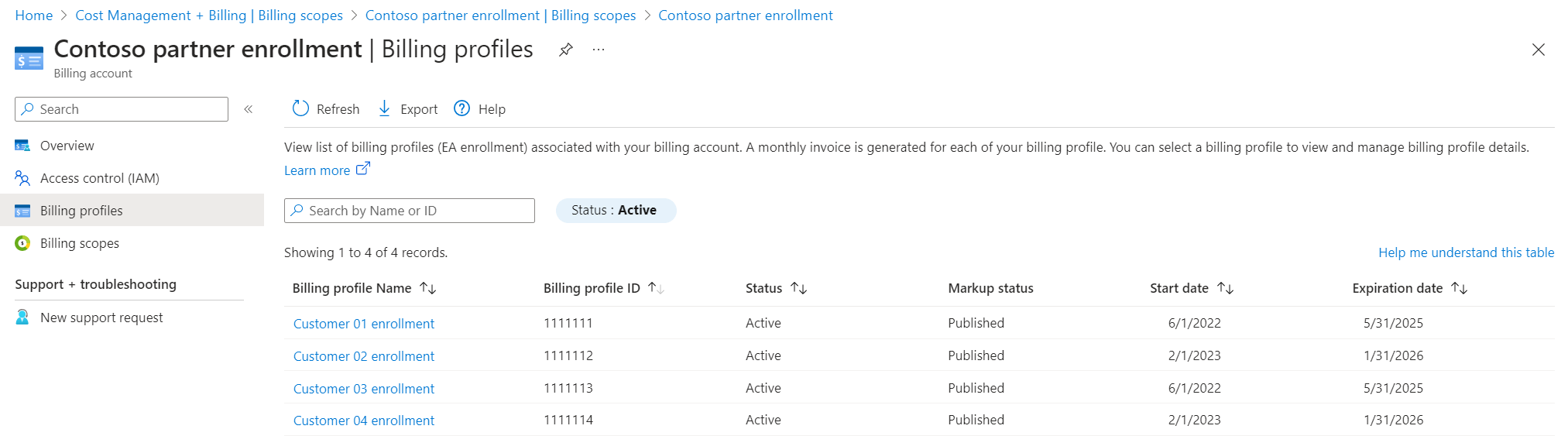Click Markup status column header

pos(990,288)
